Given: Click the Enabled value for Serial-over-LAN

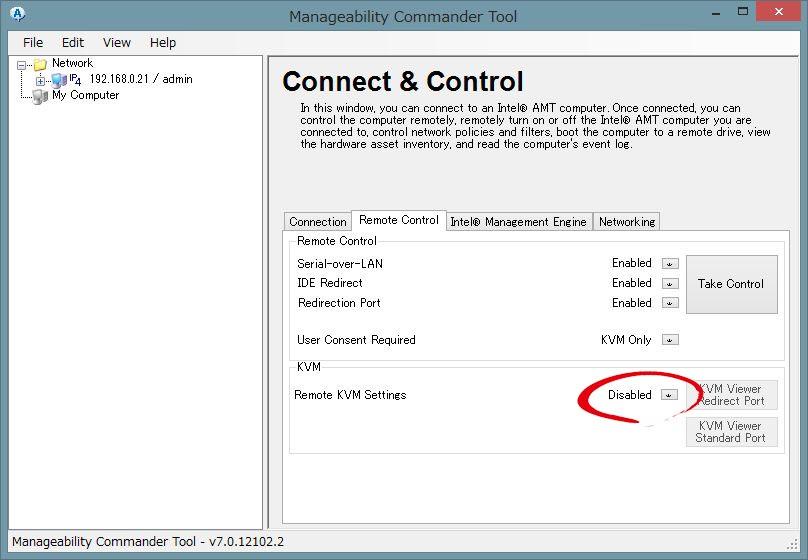Looking at the screenshot, I should point(632,263).
